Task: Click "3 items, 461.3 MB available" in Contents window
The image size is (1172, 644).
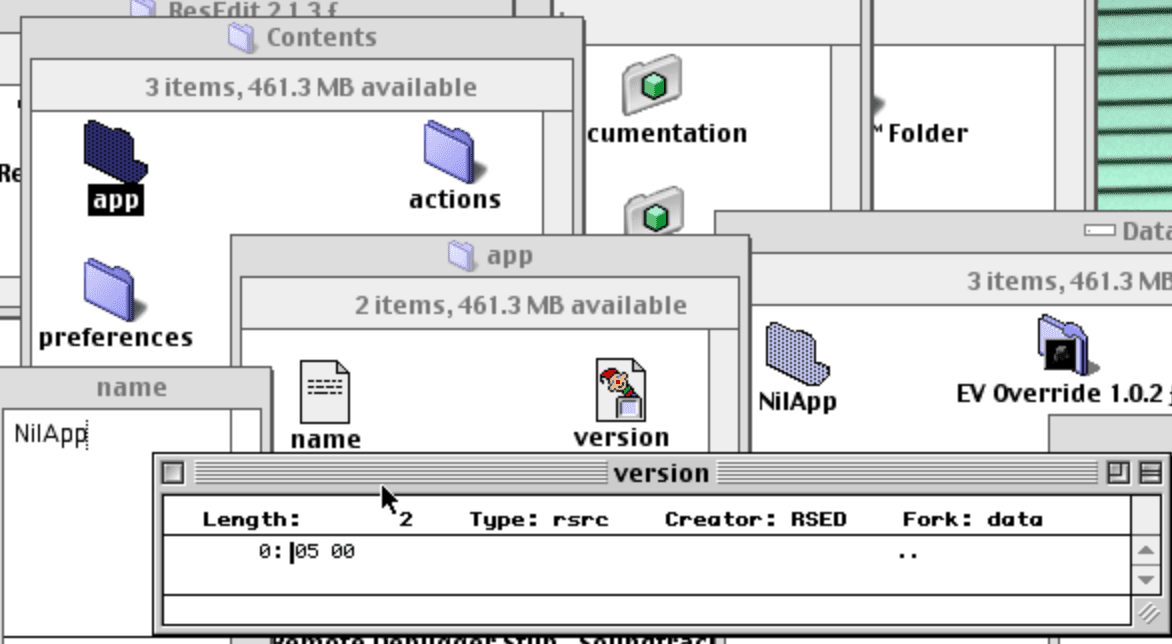Action: tap(311, 87)
